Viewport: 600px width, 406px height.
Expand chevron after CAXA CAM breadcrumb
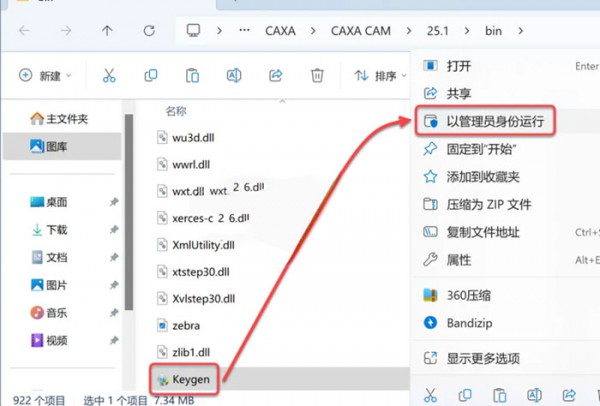(x=409, y=31)
